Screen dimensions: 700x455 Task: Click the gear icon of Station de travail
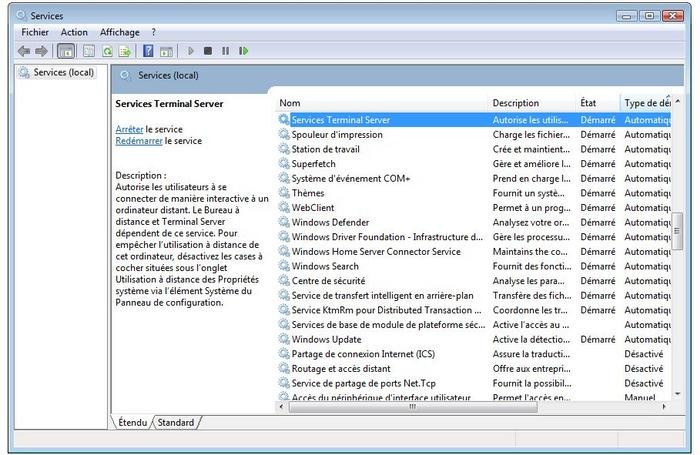(x=283, y=149)
